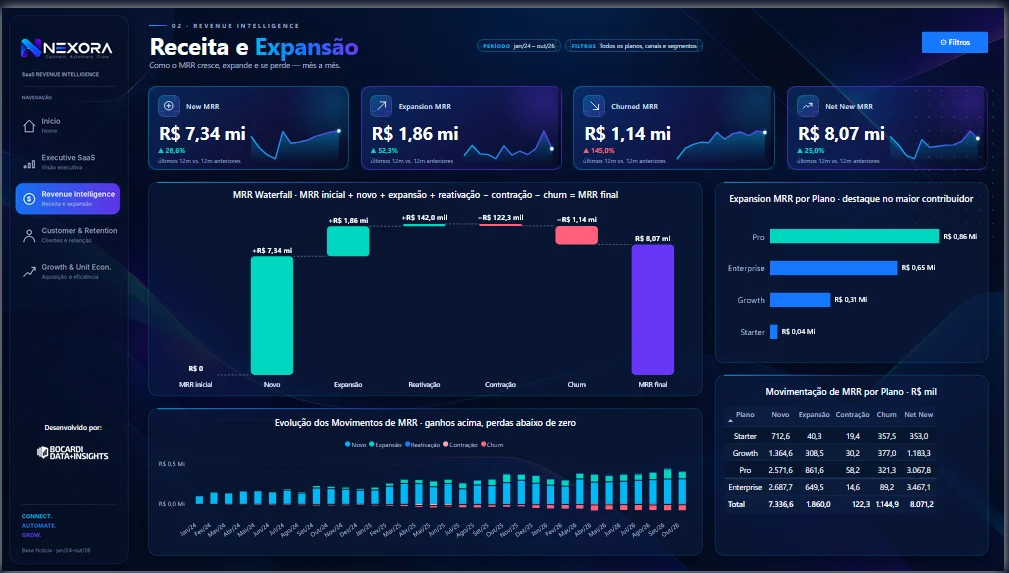Select the Pro plan expansion bar

tap(855, 236)
